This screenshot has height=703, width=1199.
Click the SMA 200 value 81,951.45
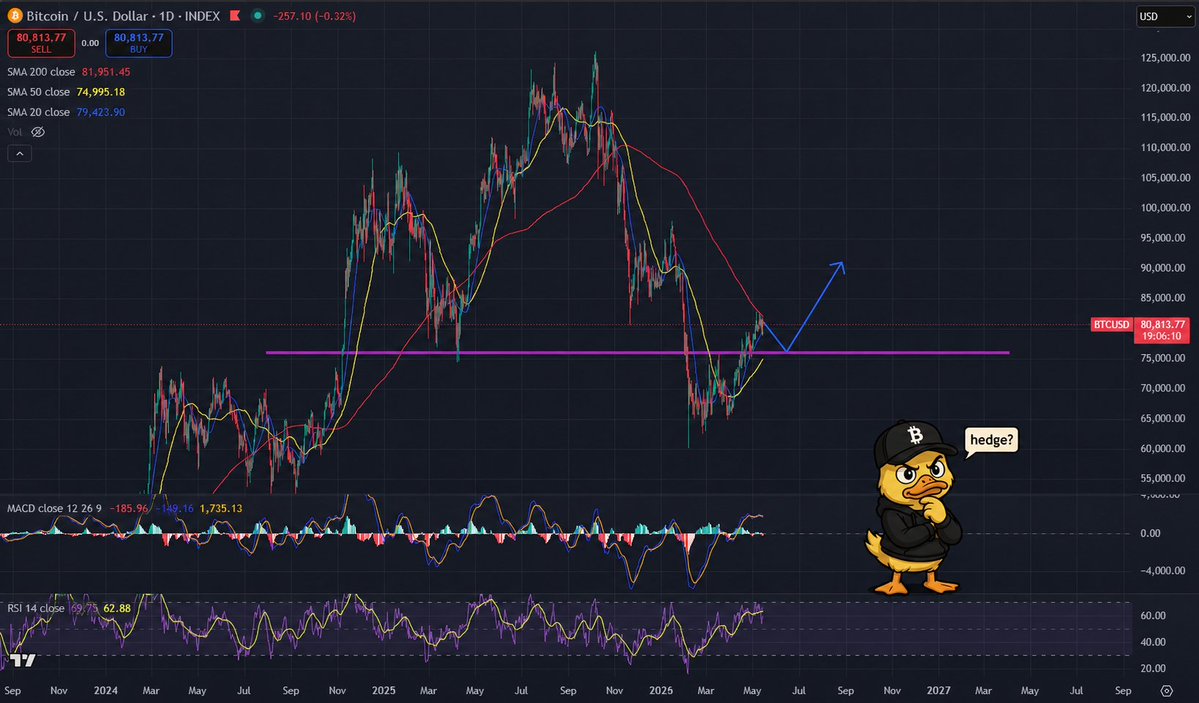pyautogui.click(x=106, y=72)
